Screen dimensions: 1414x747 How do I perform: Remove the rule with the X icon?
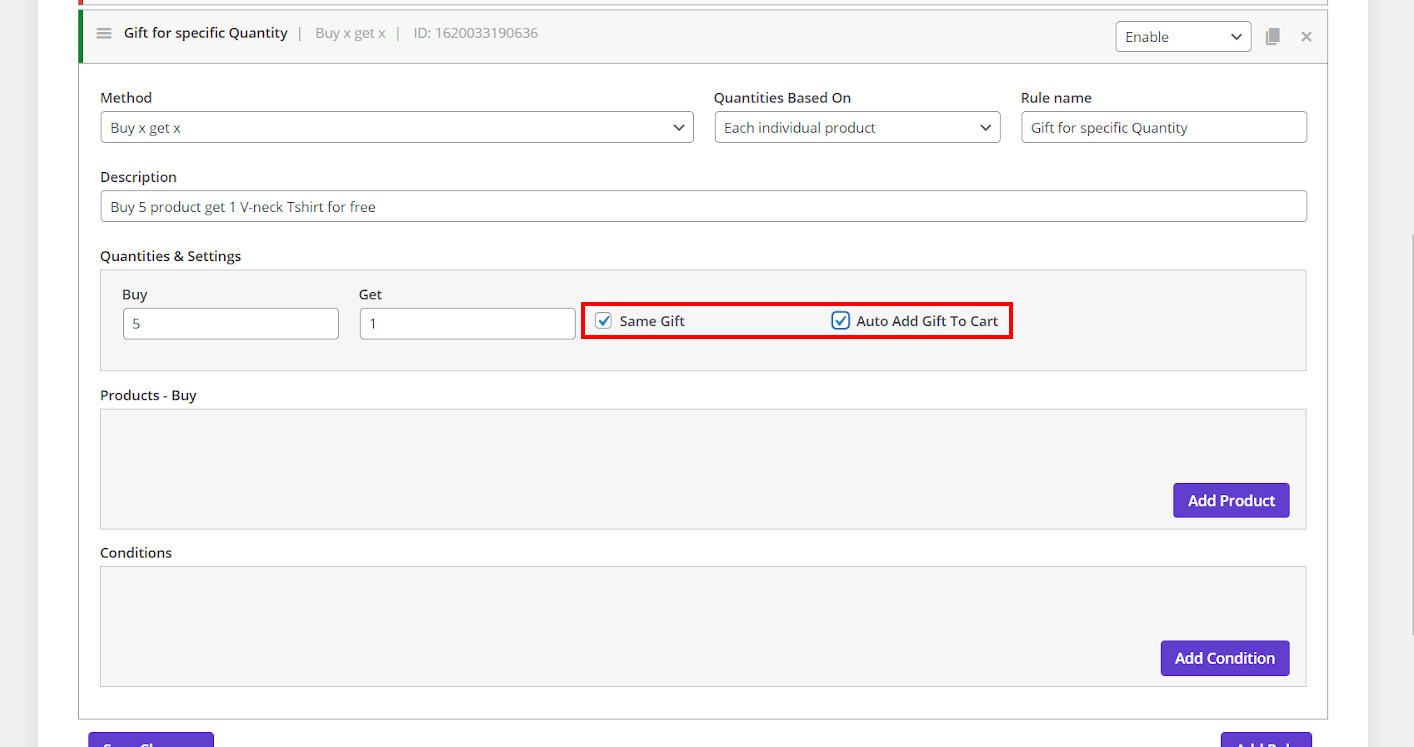point(1306,37)
